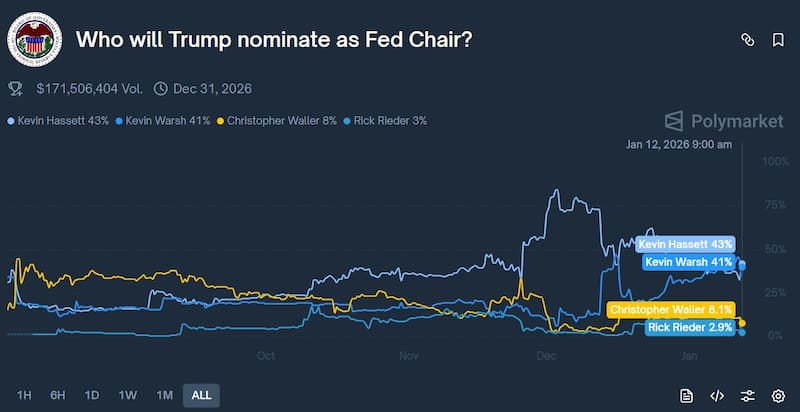The width and height of the screenshot is (800, 412).
Task: Open the document/rules icon below the chart
Action: pos(686,395)
